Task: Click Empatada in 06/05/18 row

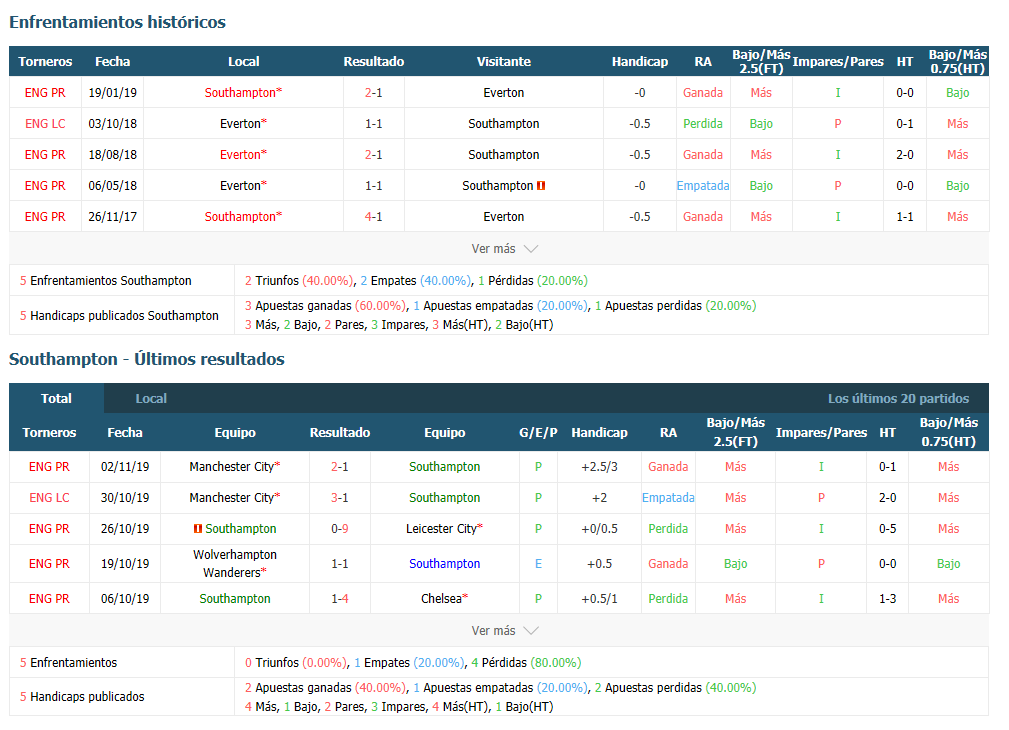Action: tap(703, 185)
